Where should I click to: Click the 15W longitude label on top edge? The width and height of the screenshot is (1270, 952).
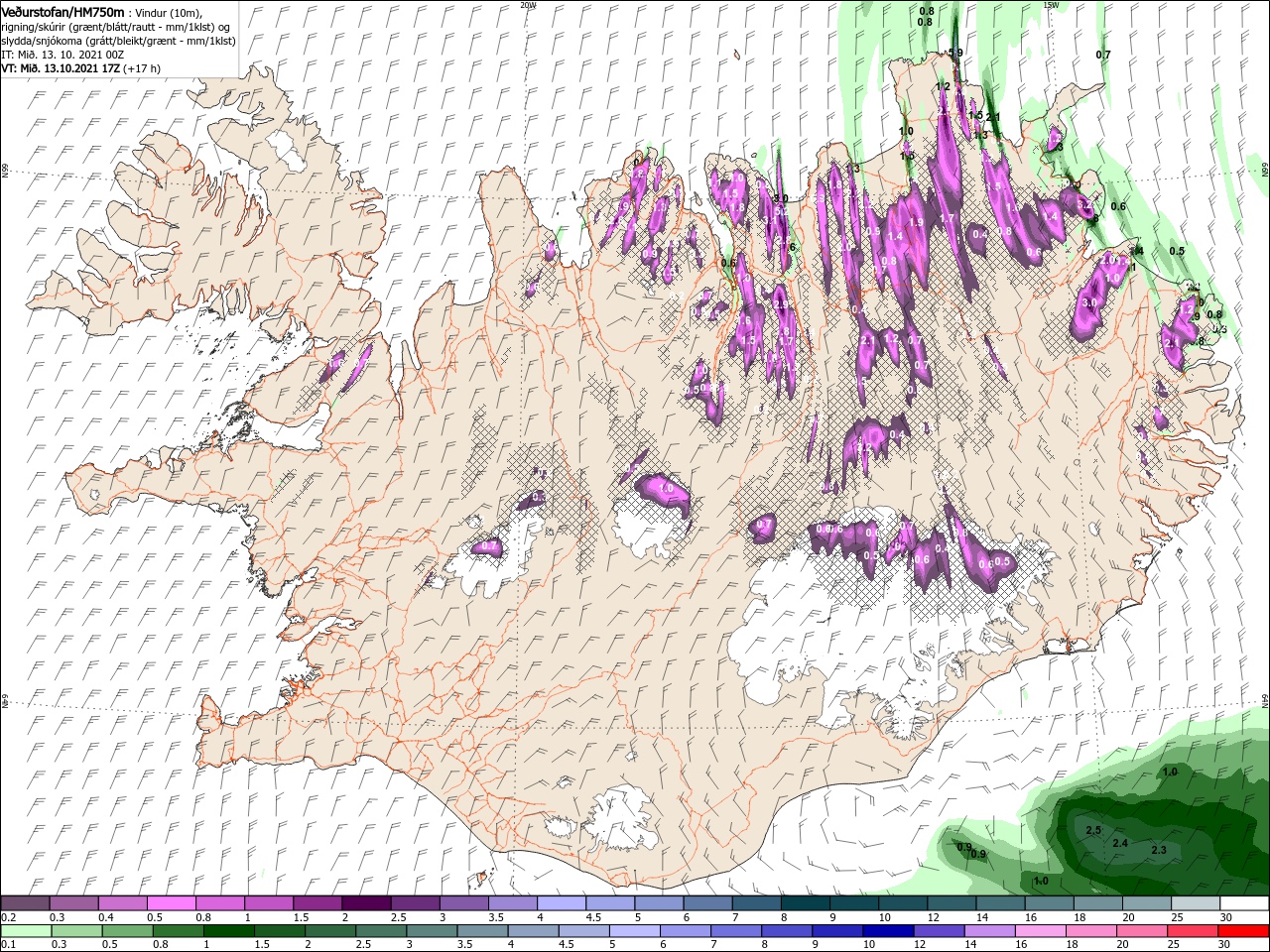[1052, 5]
